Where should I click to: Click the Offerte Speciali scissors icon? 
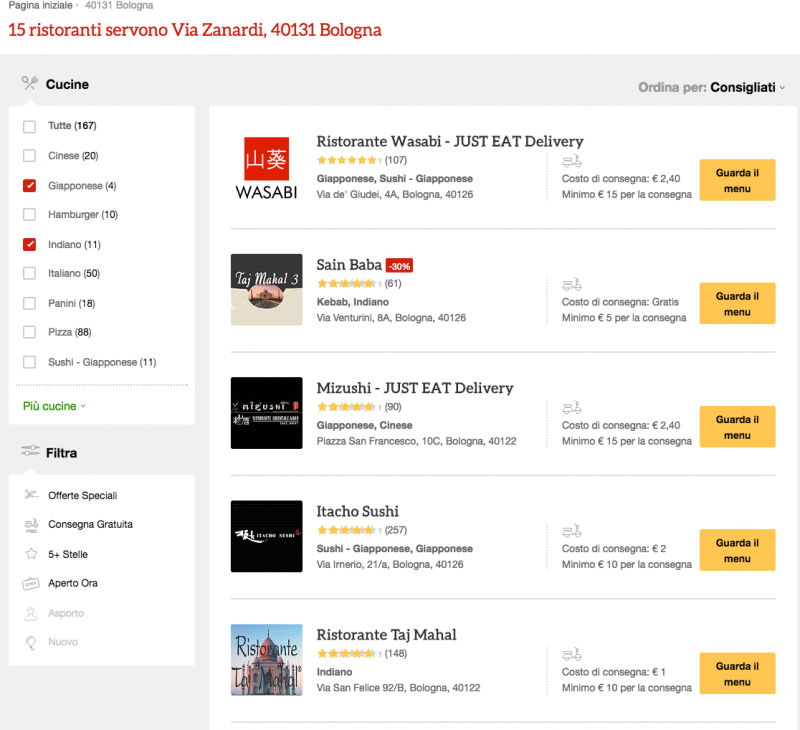click(30, 495)
